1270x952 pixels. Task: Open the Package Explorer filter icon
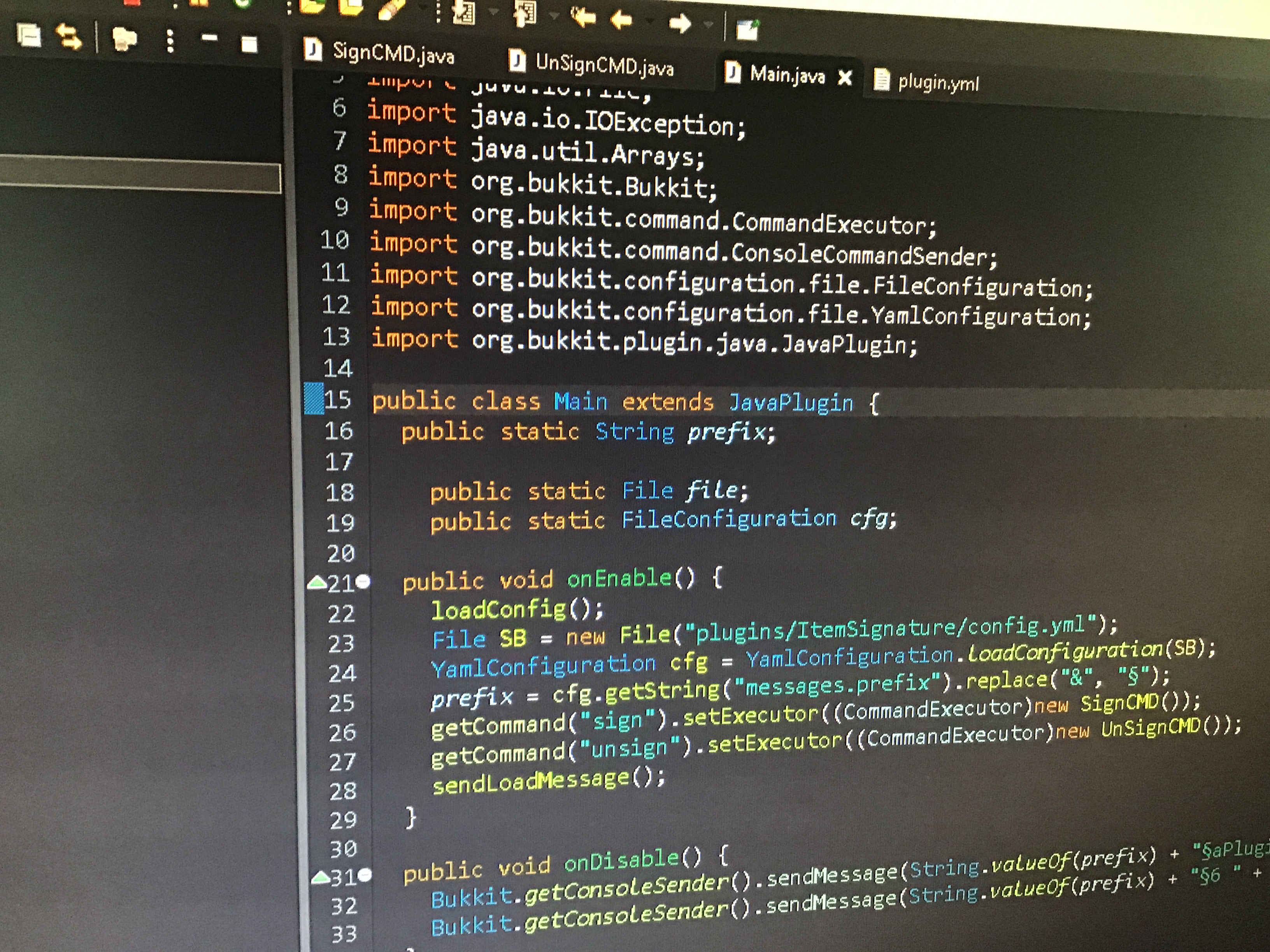124,39
